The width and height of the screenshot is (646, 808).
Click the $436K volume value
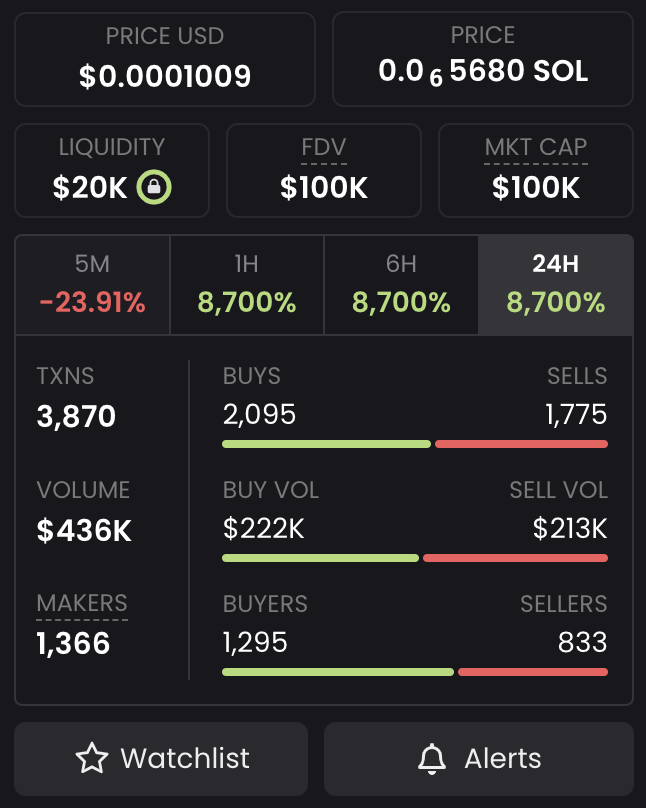(84, 530)
